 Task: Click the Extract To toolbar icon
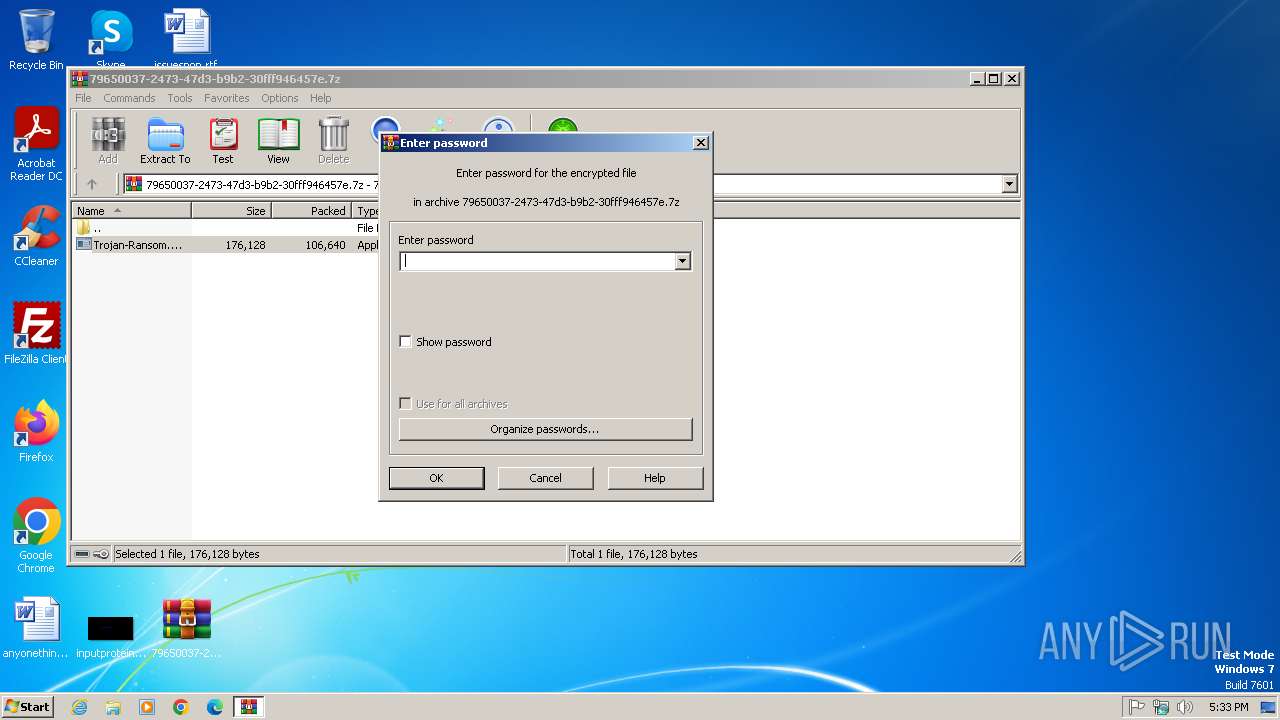point(165,141)
